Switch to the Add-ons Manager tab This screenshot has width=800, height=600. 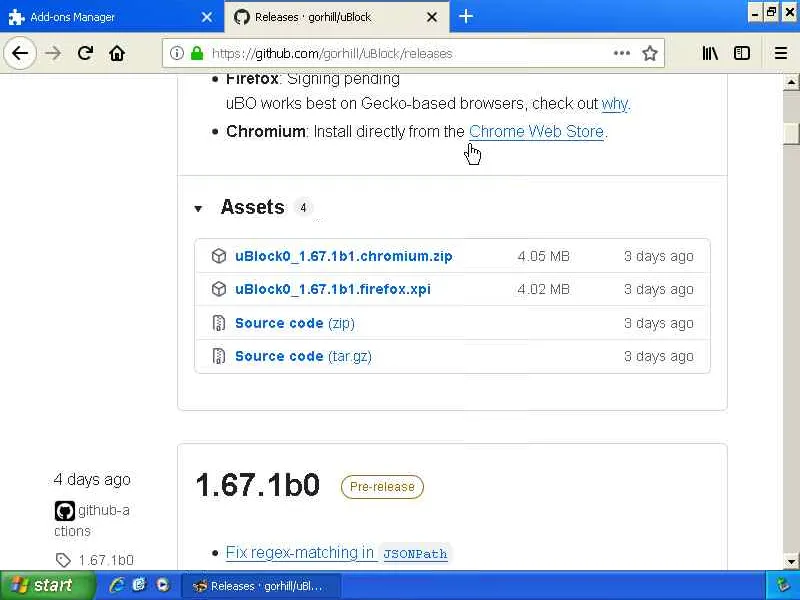coord(111,17)
